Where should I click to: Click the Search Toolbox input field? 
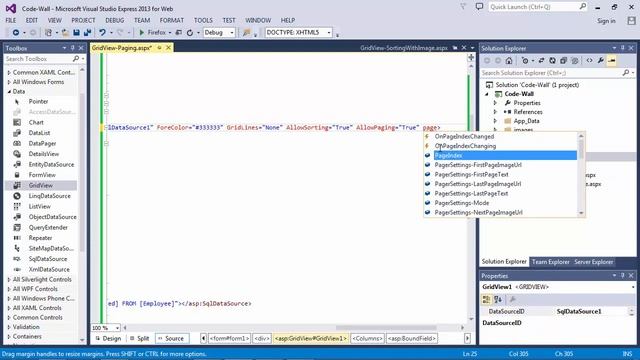[39, 59]
